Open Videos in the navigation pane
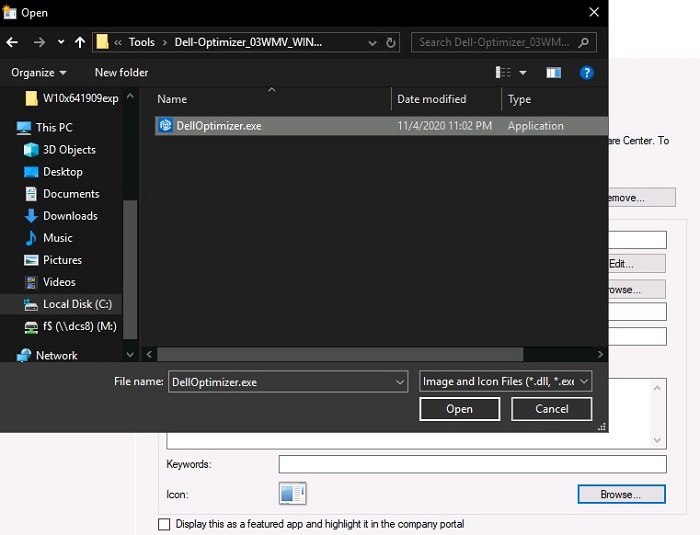Viewport: 700px width, 535px height. (x=50, y=282)
